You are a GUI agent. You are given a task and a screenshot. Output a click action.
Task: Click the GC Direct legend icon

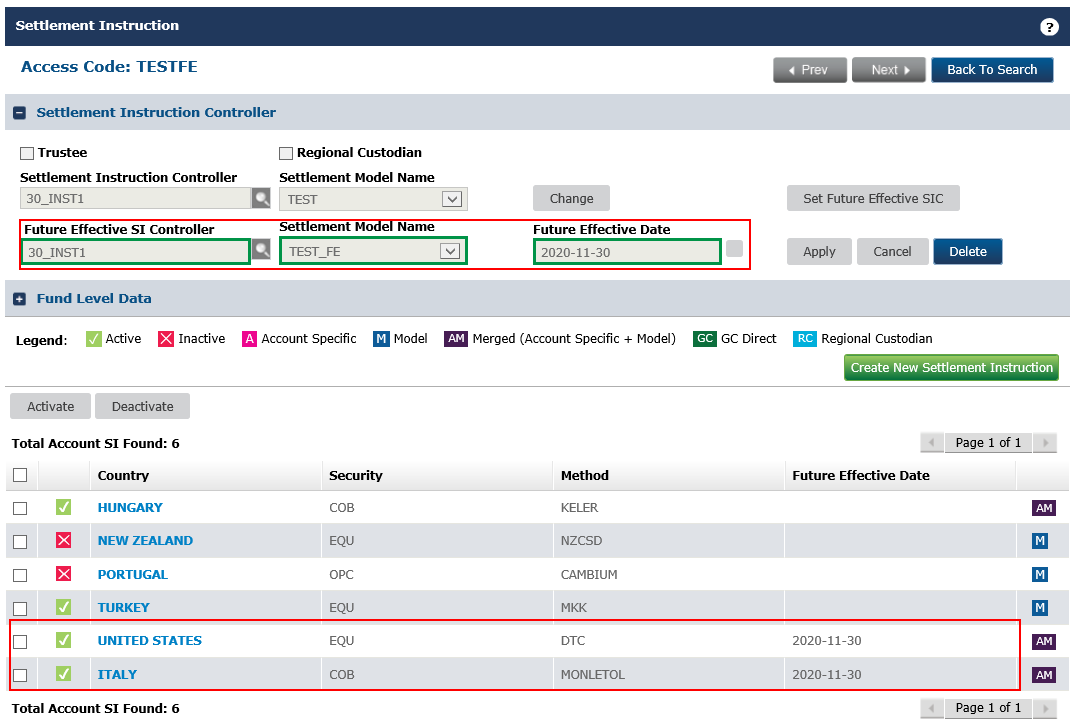(x=704, y=339)
